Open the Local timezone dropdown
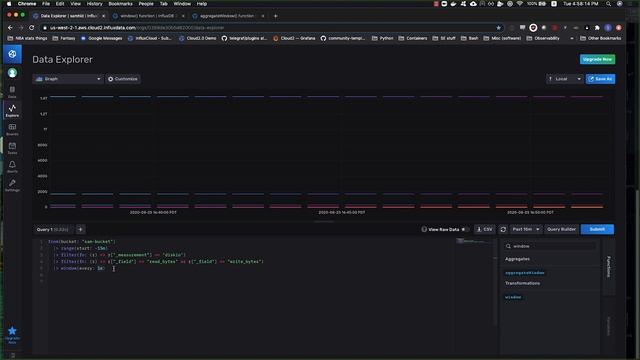The image size is (640, 360). coord(565,79)
